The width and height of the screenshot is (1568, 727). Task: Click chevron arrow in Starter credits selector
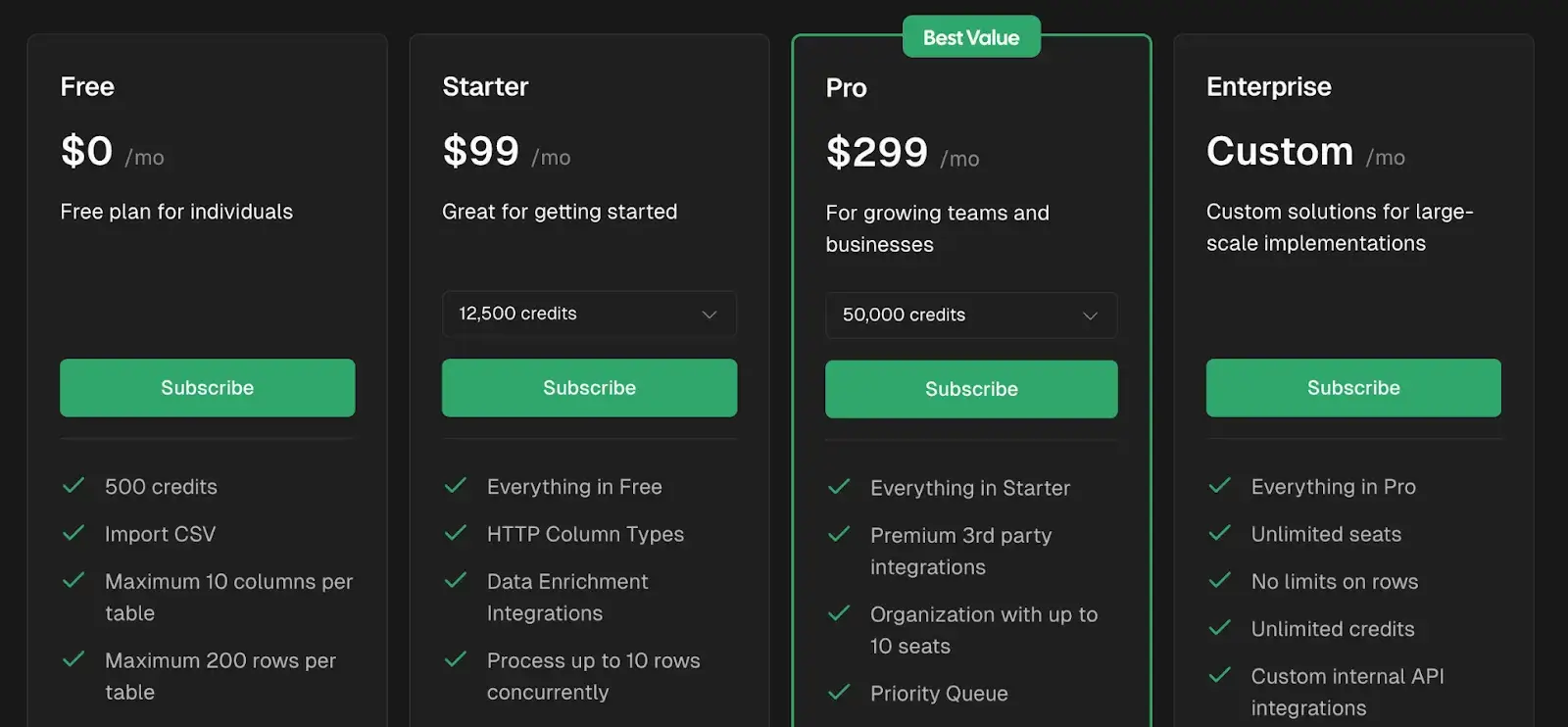710,315
